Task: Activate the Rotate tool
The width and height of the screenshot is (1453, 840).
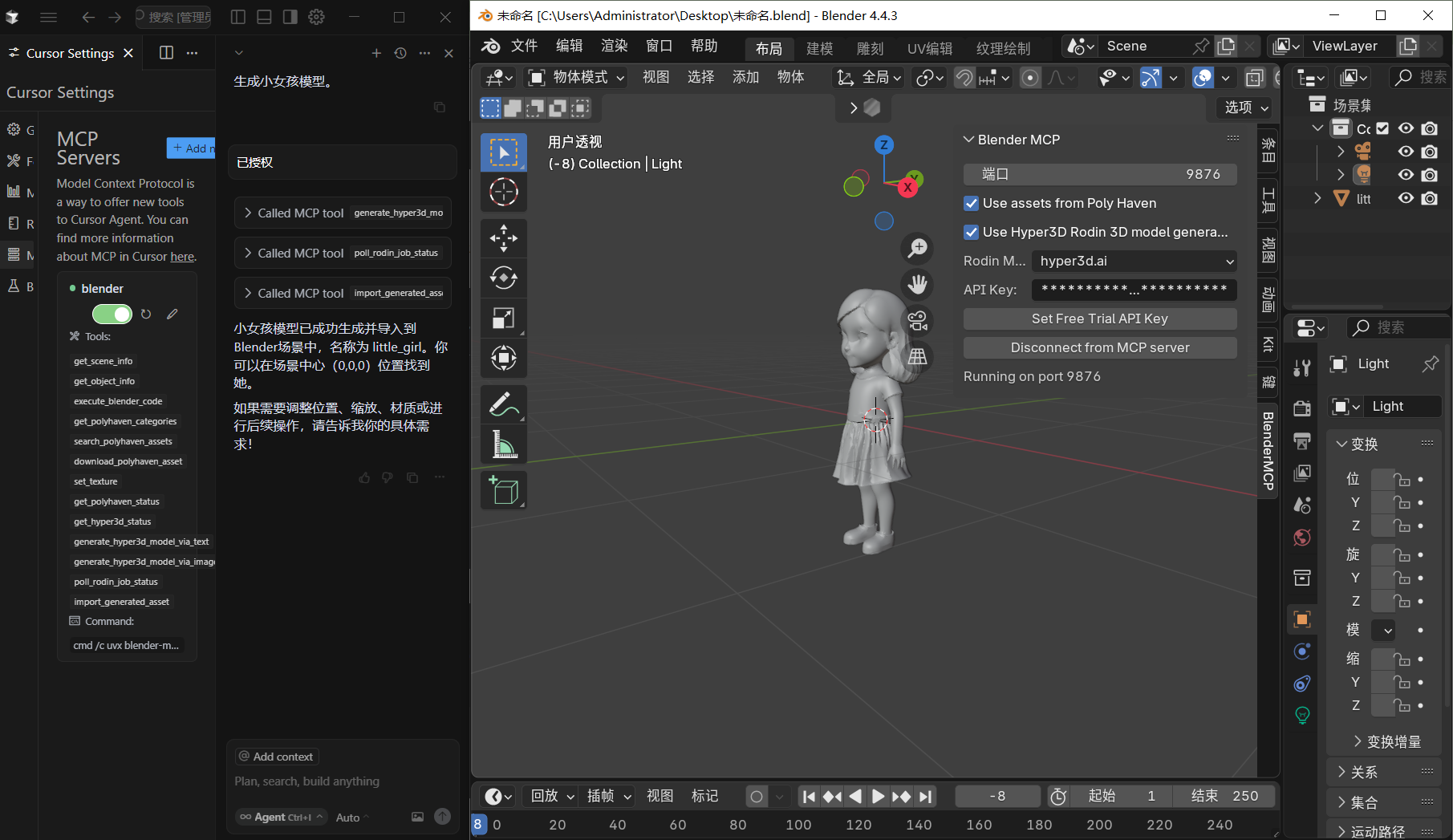Action: coord(503,278)
